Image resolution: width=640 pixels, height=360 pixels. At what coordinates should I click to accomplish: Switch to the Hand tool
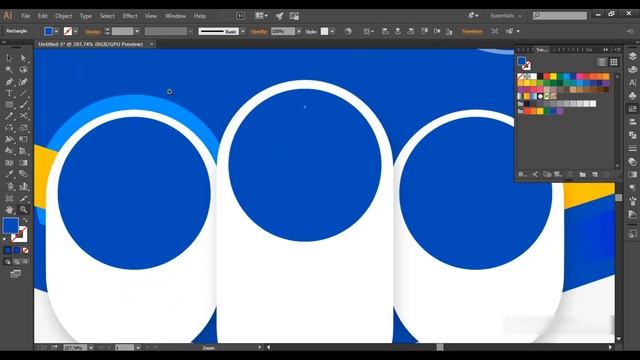9,210
